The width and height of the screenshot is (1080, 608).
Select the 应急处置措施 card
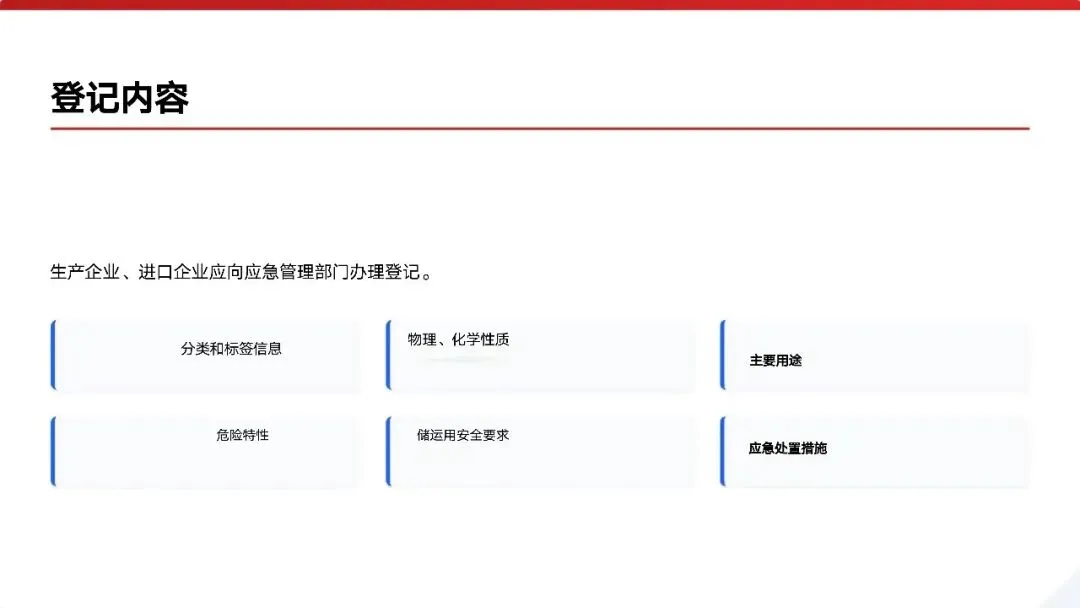pos(875,452)
